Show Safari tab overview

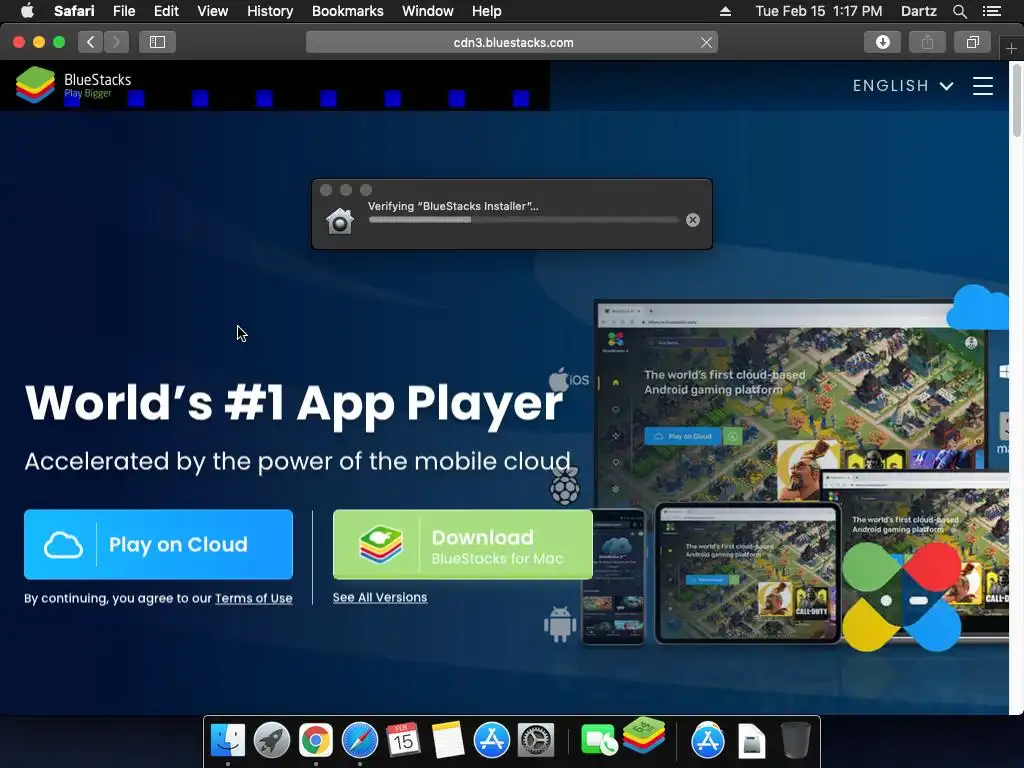[972, 42]
